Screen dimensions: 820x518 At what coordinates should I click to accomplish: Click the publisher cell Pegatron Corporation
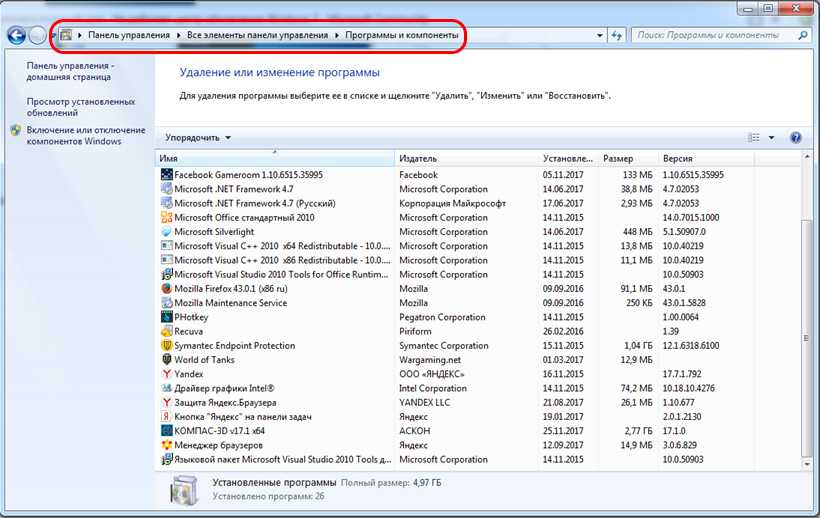pos(442,317)
